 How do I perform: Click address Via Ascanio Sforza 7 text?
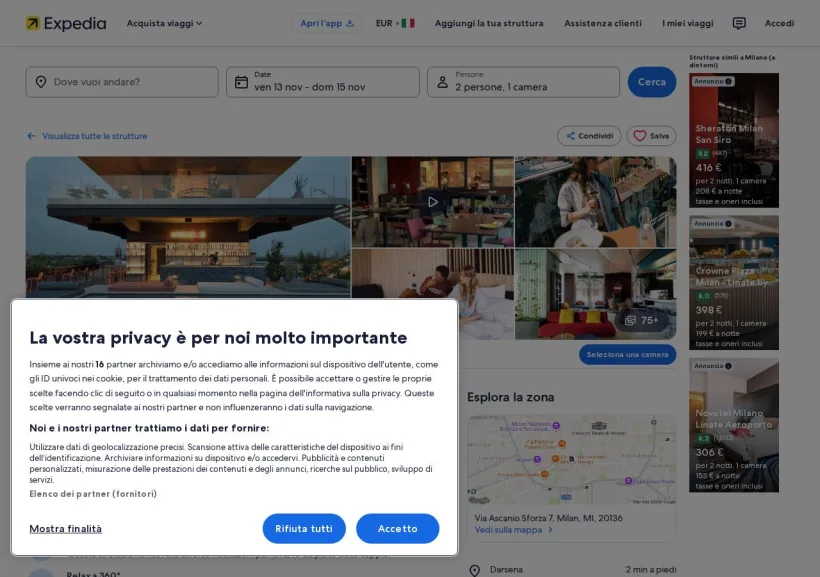[549, 518]
